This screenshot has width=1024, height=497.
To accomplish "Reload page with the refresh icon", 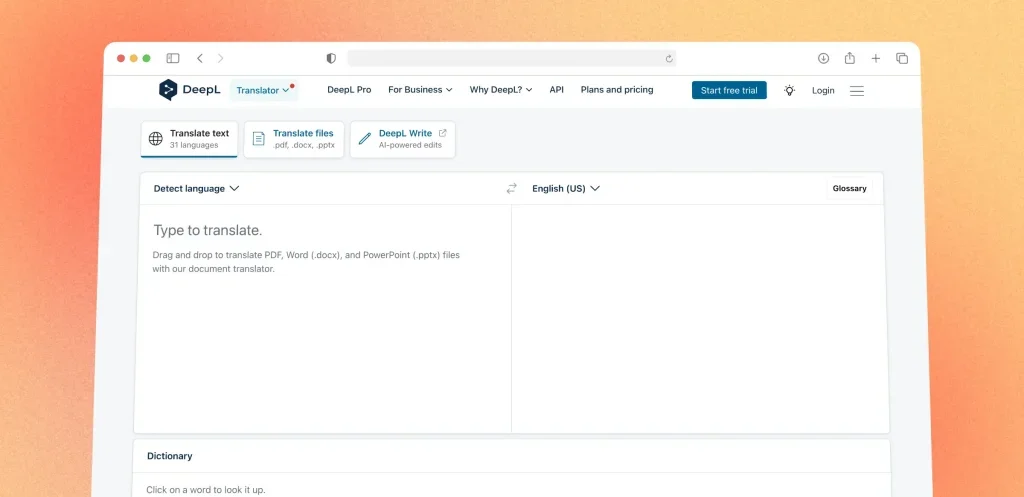I will coord(669,58).
